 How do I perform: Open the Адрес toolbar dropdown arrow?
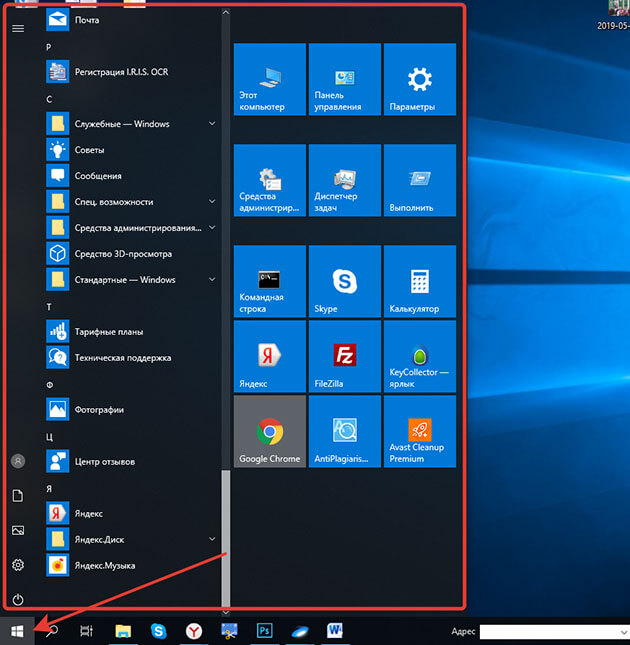623,631
